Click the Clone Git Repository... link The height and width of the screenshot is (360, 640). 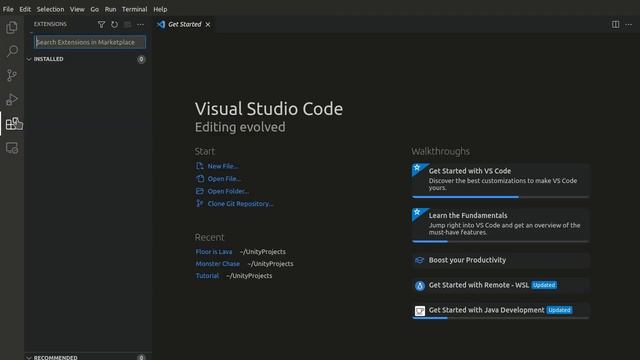(240, 203)
